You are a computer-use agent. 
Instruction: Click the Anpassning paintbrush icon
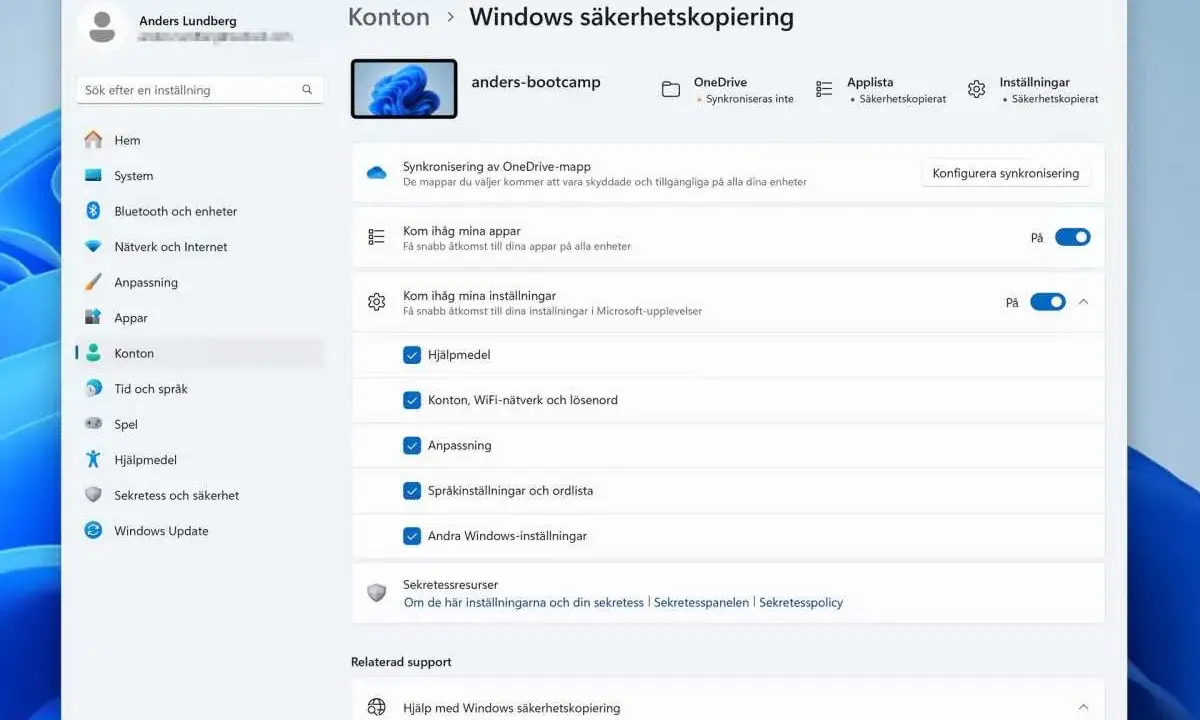tap(93, 282)
